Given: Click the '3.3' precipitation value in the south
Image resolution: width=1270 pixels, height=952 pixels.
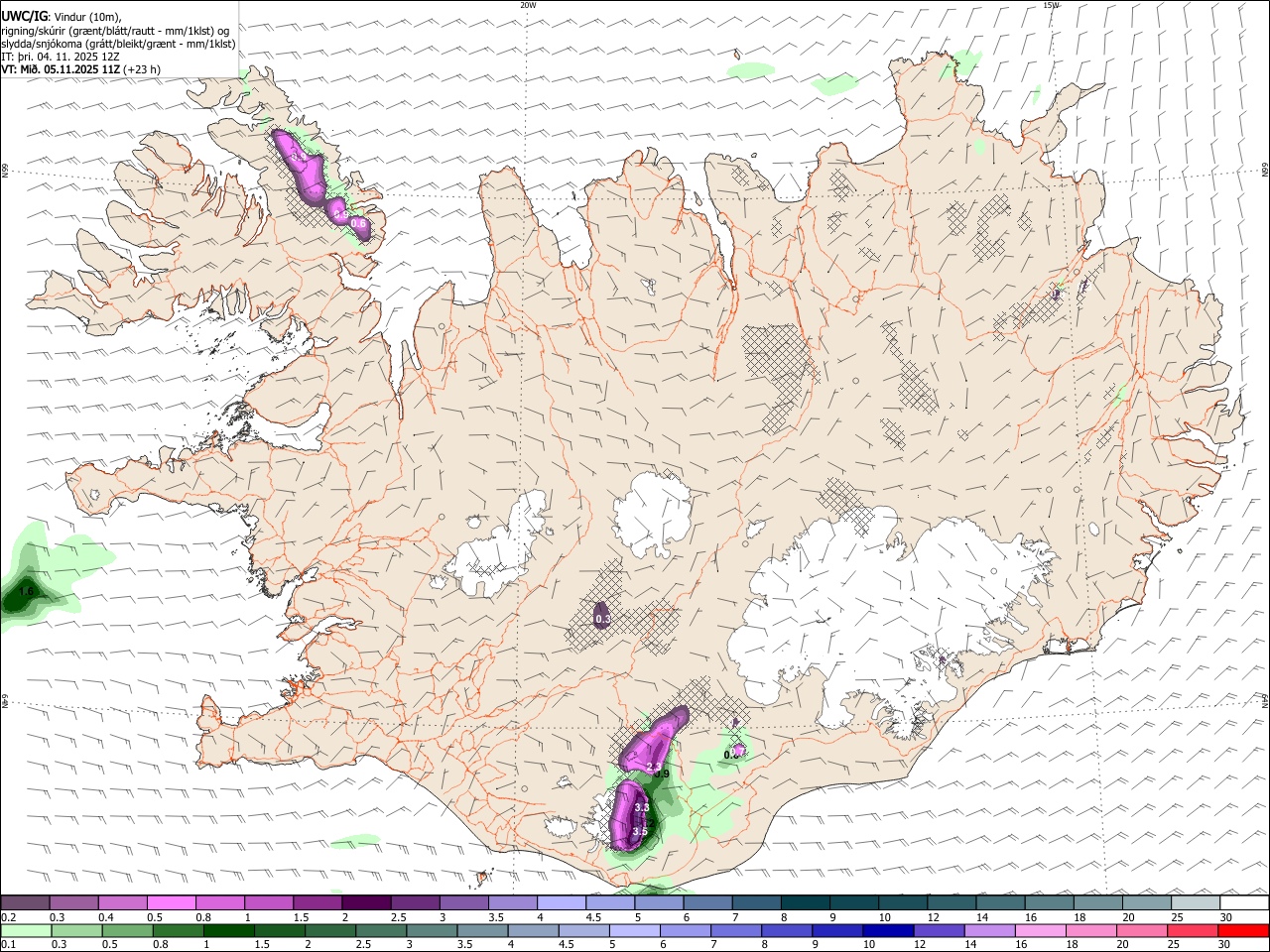Looking at the screenshot, I should [x=641, y=808].
